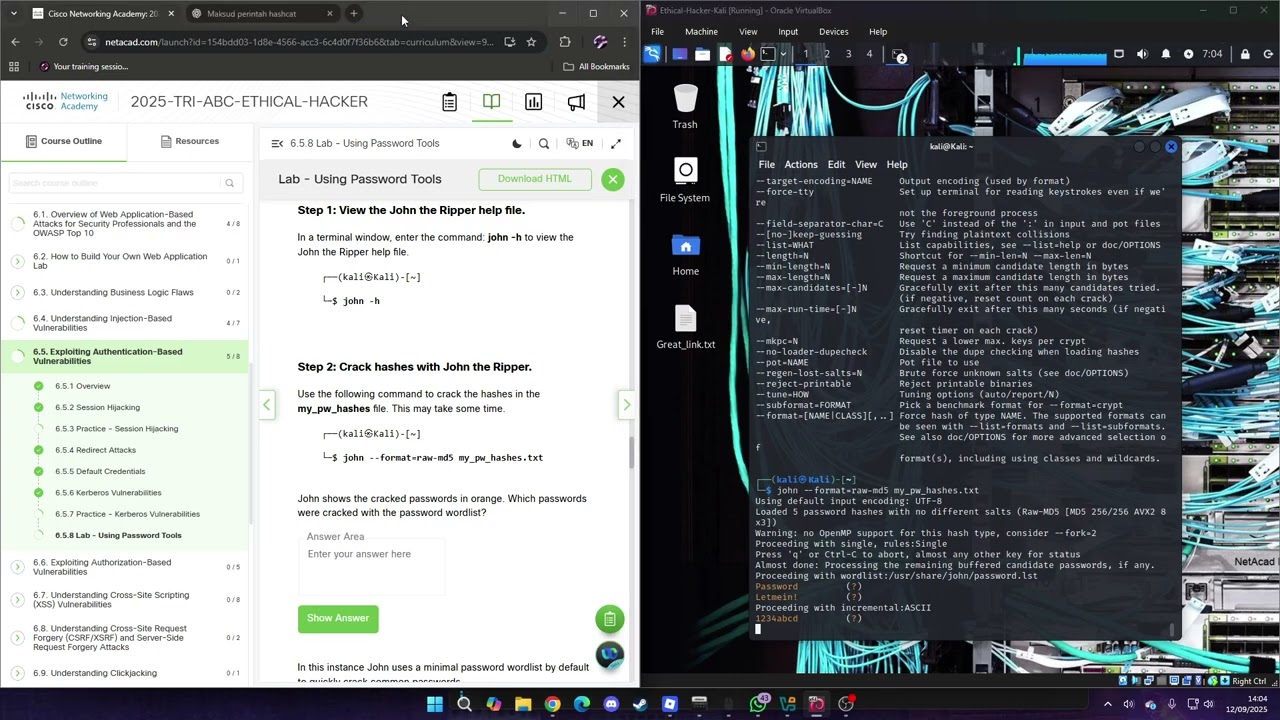Switch to the Maksud perintah hashcat browser tab

pyautogui.click(x=262, y=14)
